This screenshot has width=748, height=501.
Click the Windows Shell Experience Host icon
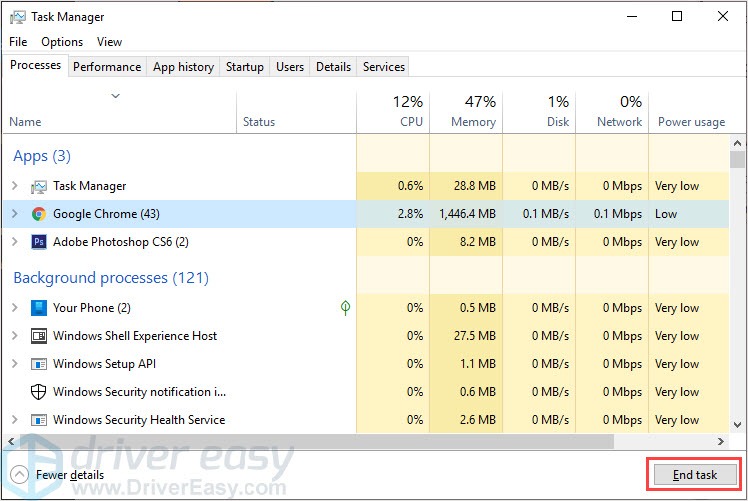(39, 336)
